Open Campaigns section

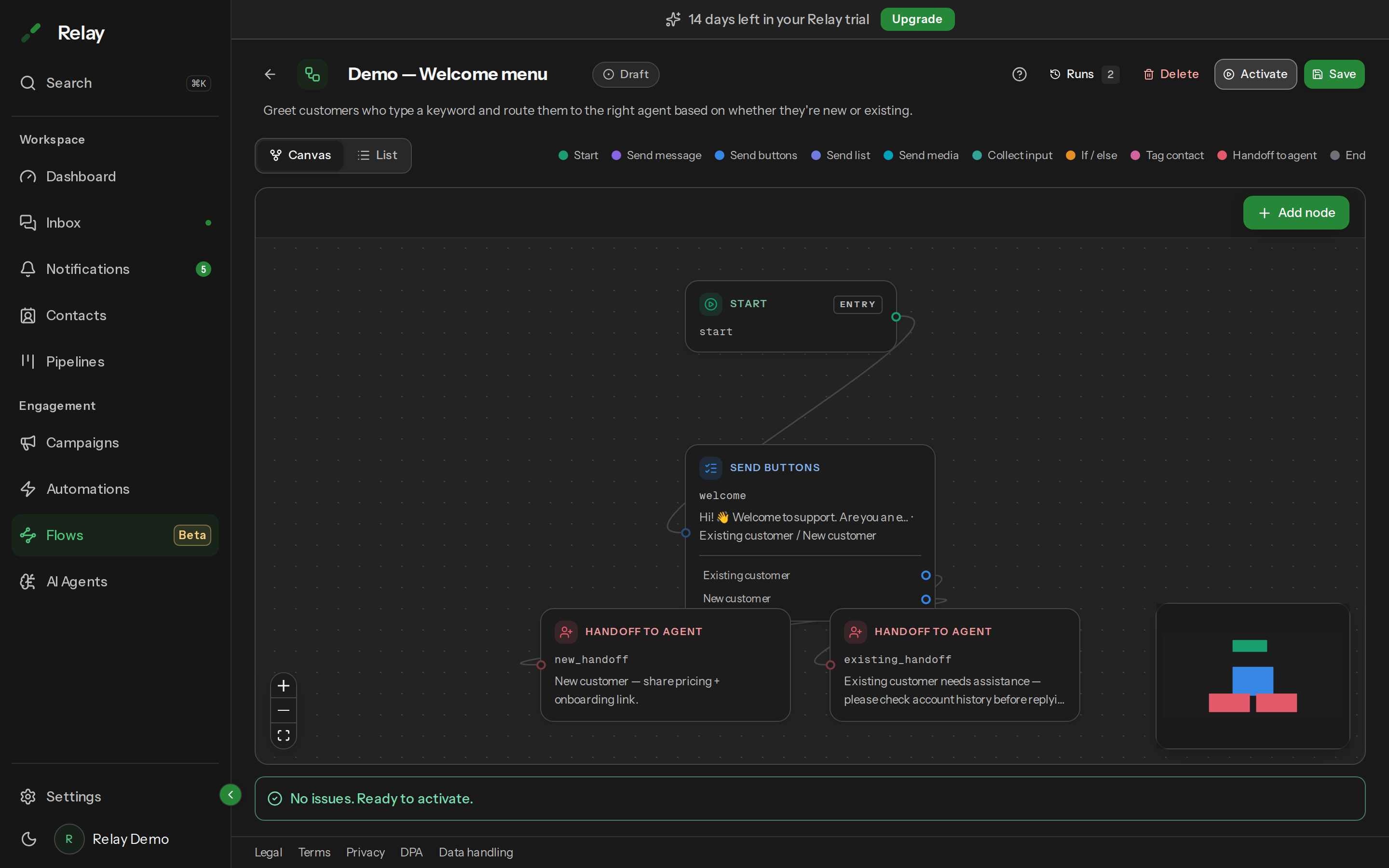click(115, 443)
